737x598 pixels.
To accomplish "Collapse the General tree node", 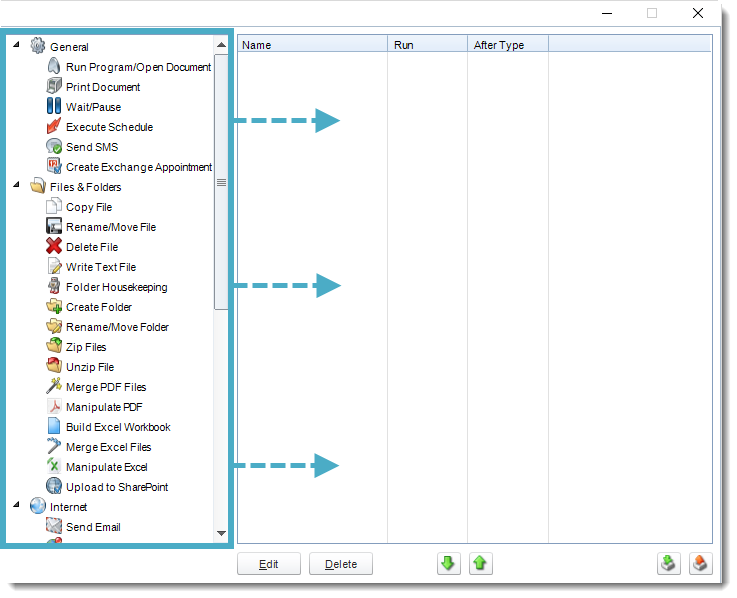I will point(16,45).
